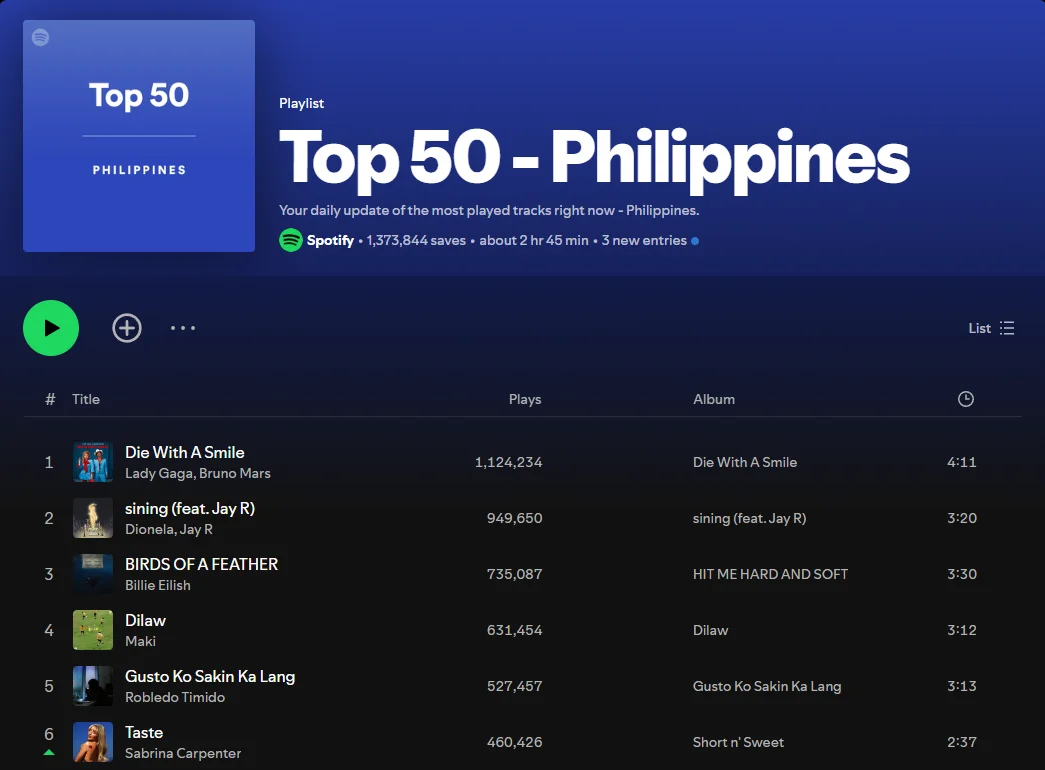Image resolution: width=1045 pixels, height=770 pixels.
Task: Open the Die With A Smile album link
Action: (745, 462)
